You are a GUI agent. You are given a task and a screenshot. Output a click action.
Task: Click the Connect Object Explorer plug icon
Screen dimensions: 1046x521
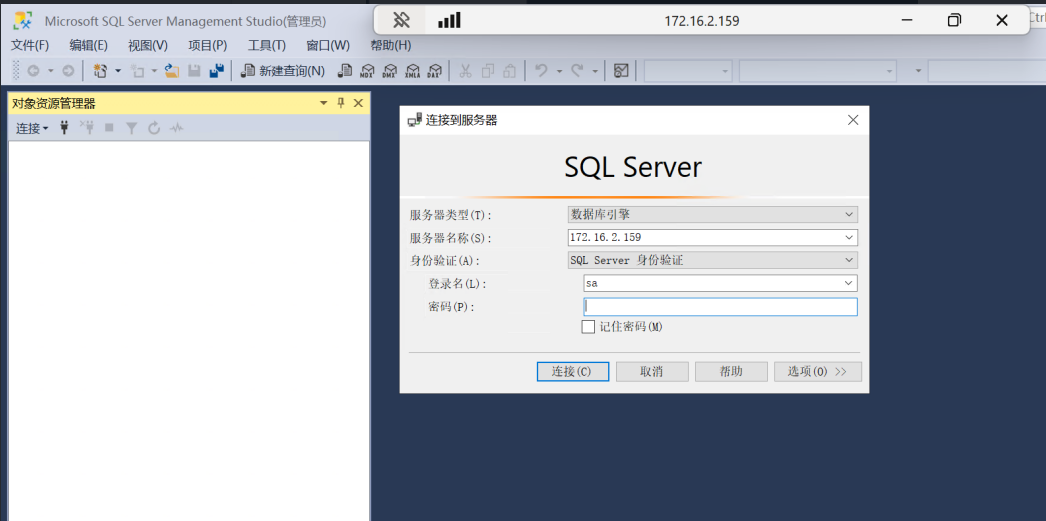tap(64, 128)
